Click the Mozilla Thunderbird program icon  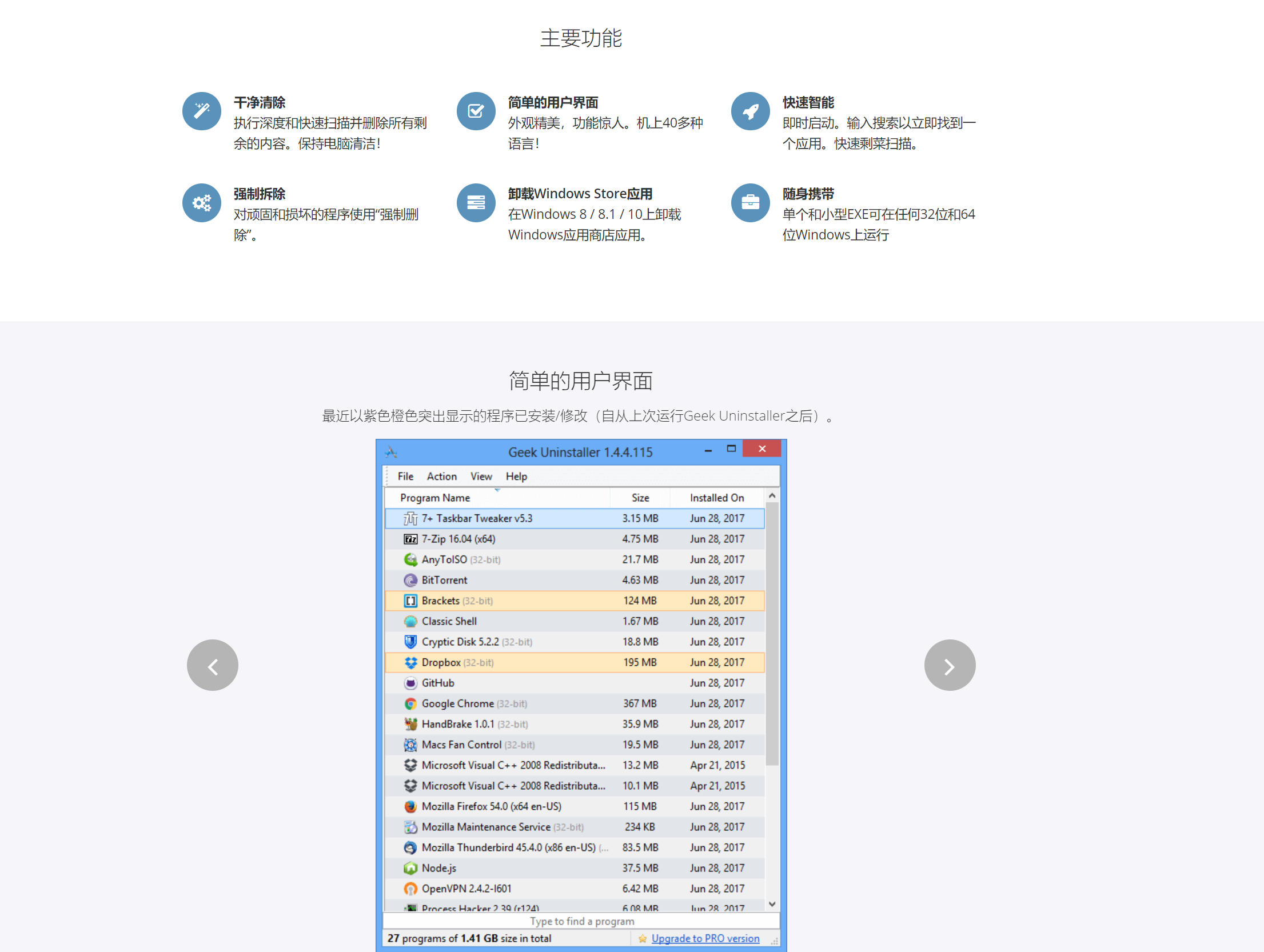click(x=410, y=847)
